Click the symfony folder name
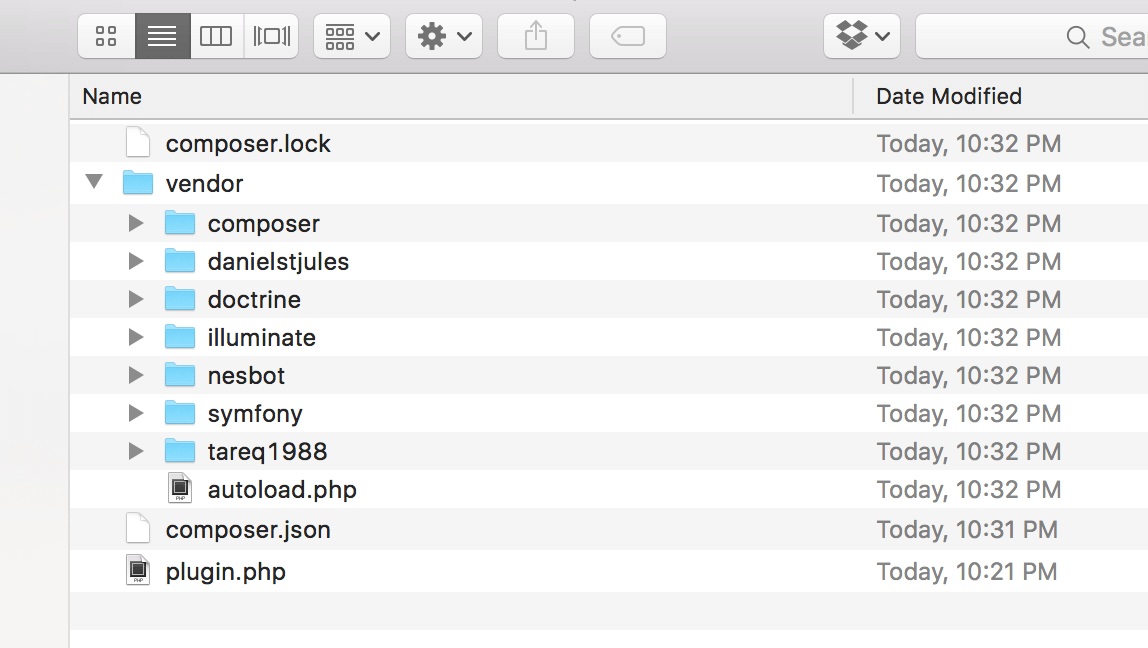 [255, 414]
